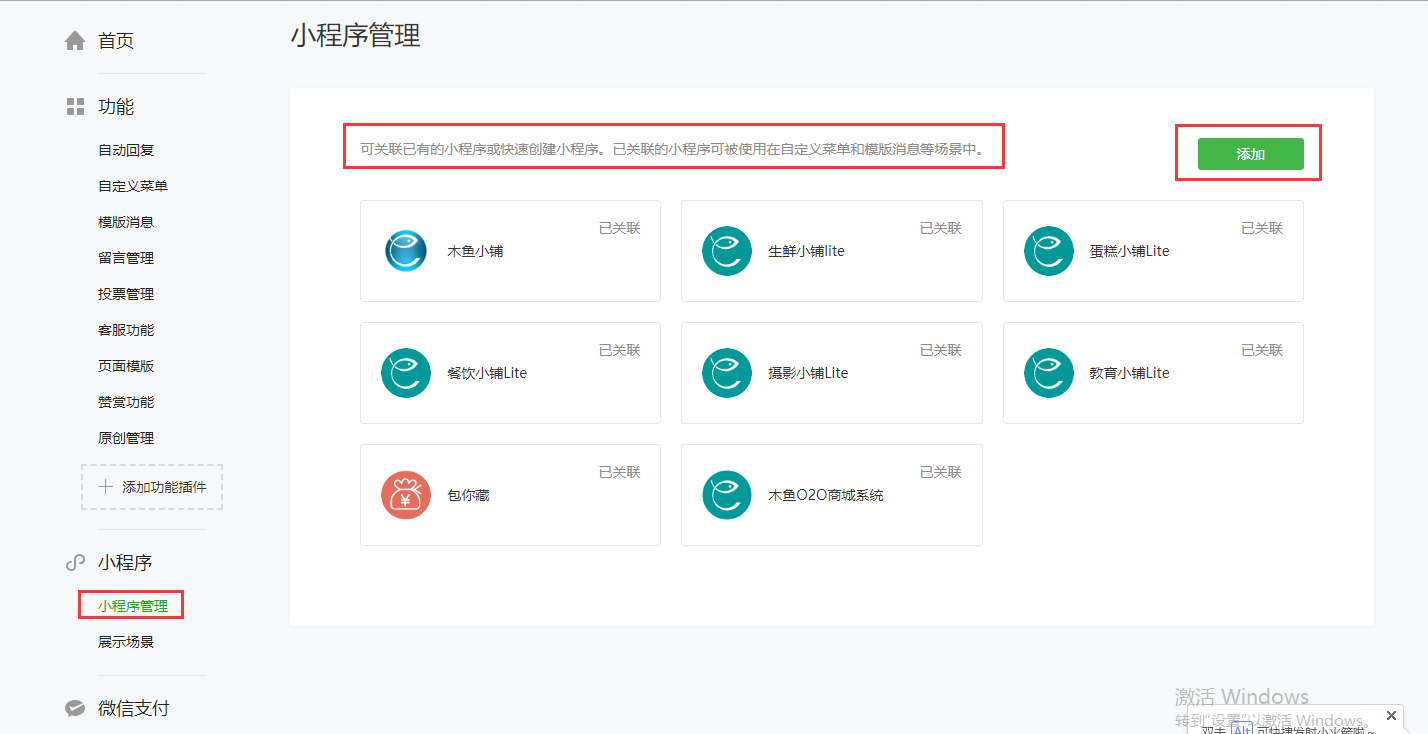
Task: Click the 摄影小铺Lite logo icon
Action: (x=727, y=373)
